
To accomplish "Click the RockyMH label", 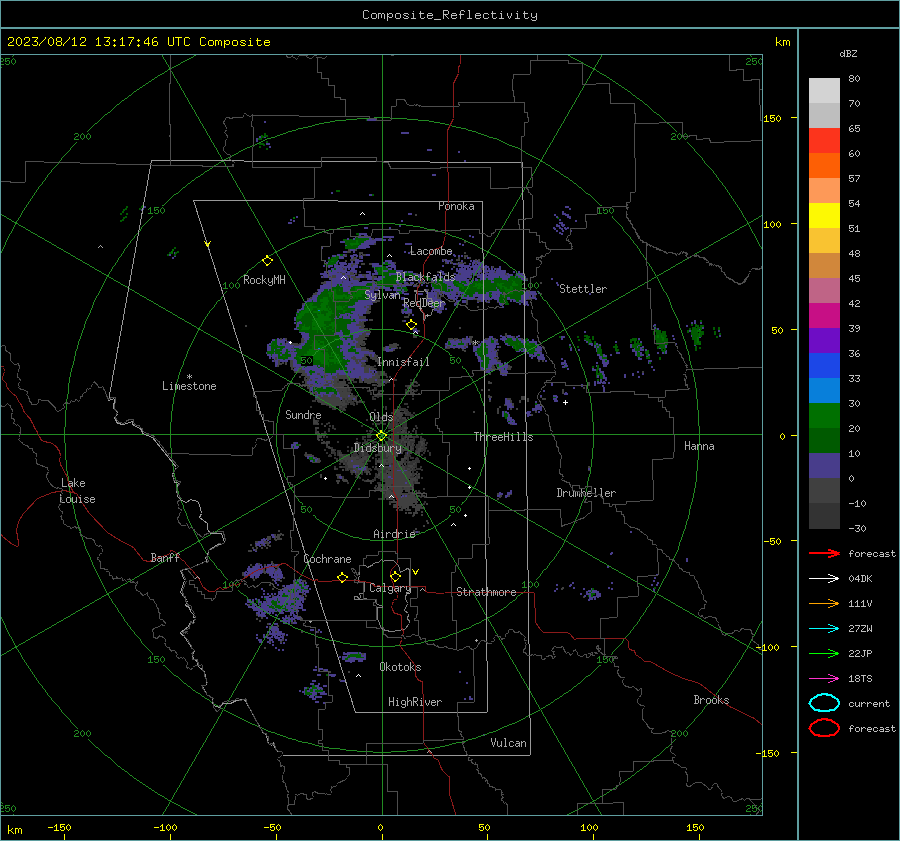I will click(264, 280).
